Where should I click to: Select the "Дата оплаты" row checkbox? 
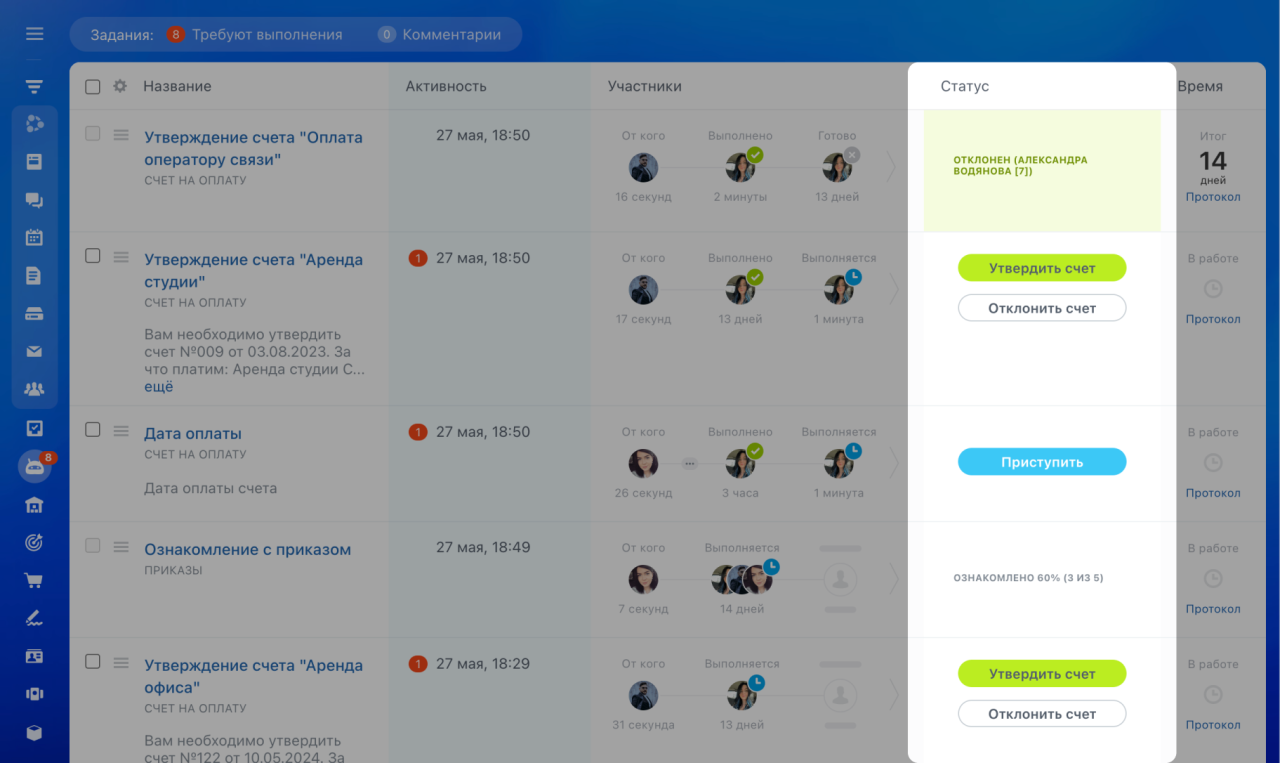pos(93,430)
